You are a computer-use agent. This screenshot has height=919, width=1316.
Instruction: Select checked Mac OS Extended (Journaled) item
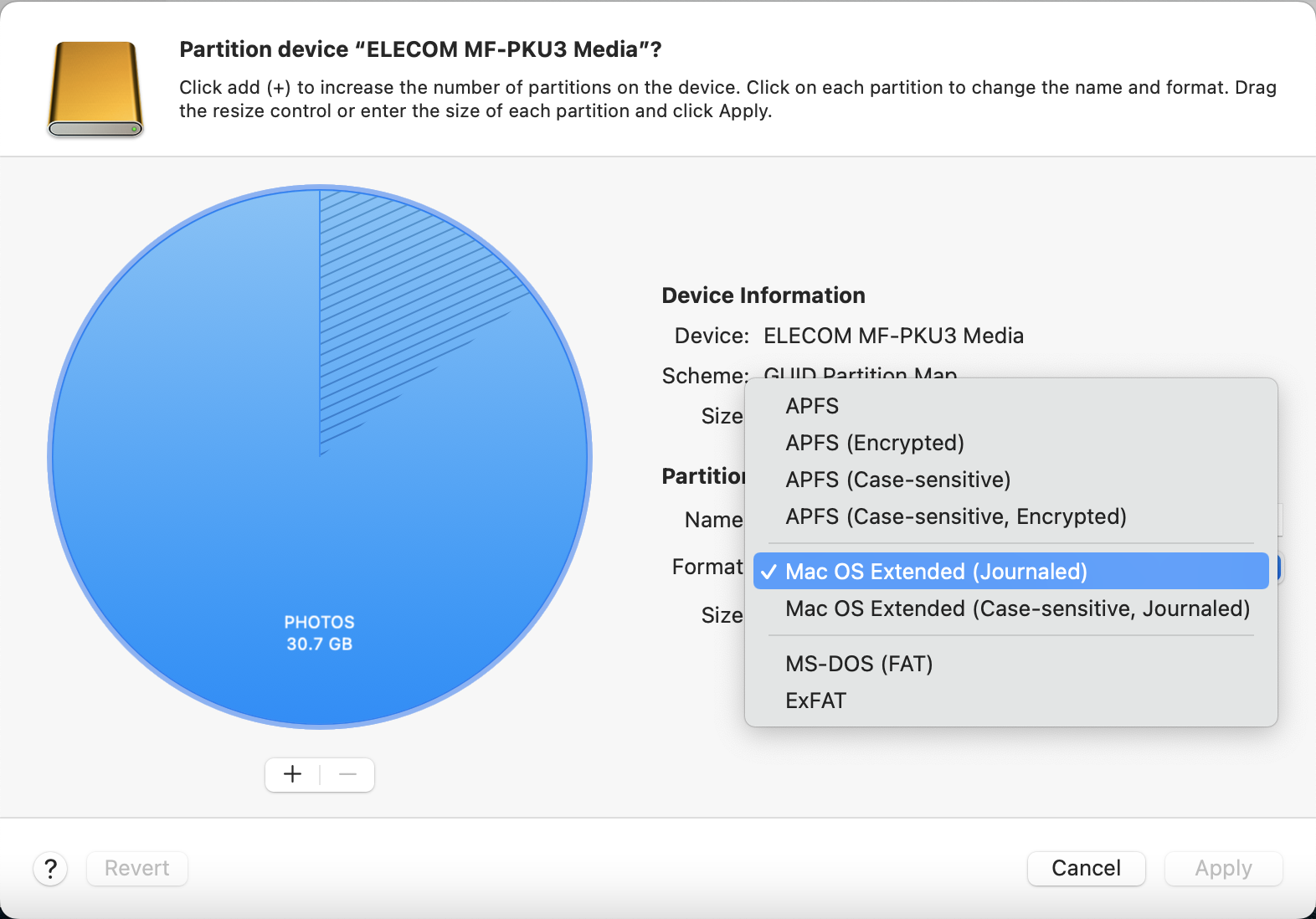coord(935,572)
